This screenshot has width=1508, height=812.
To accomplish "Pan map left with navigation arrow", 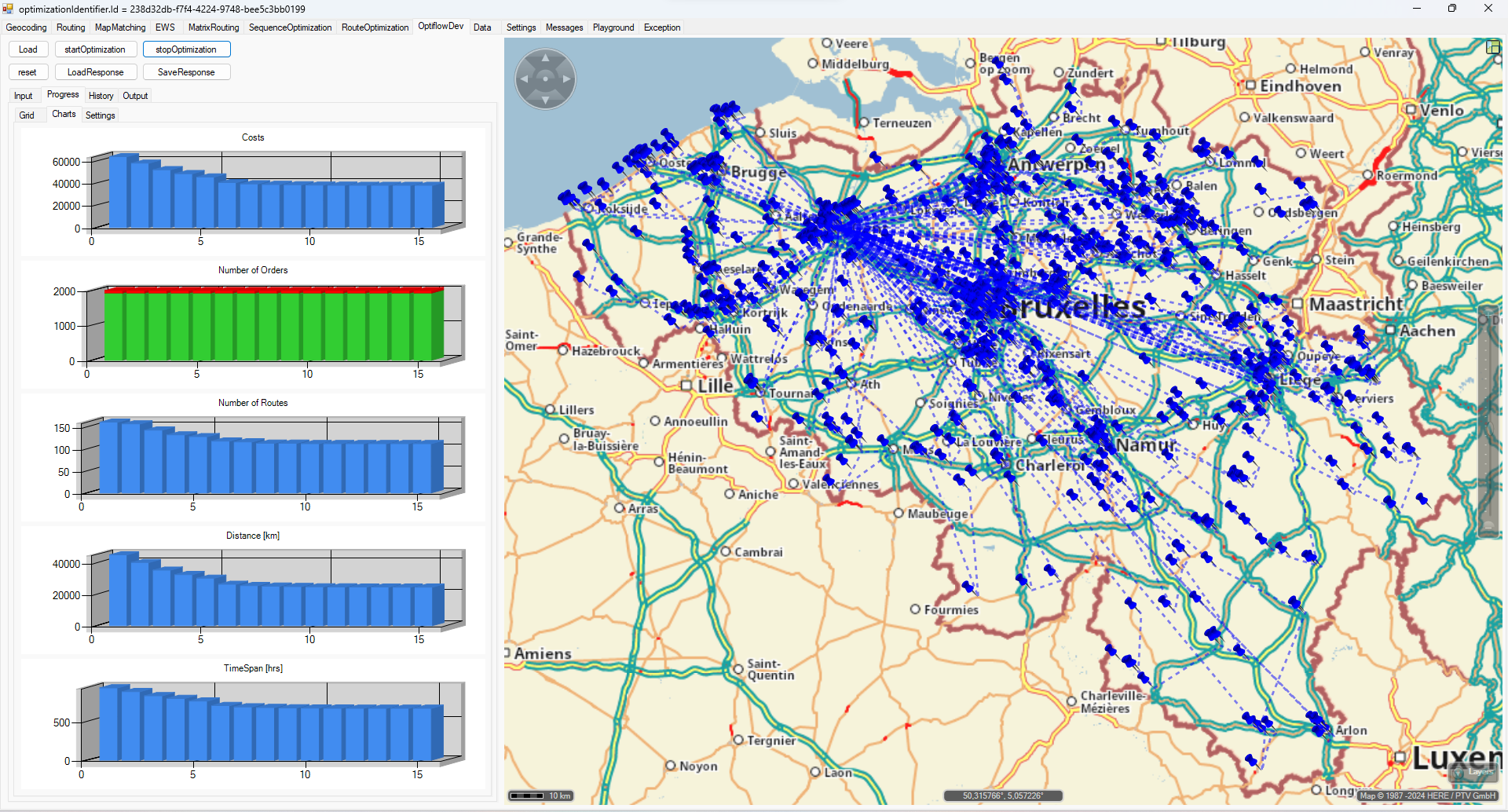I will coord(525,79).
